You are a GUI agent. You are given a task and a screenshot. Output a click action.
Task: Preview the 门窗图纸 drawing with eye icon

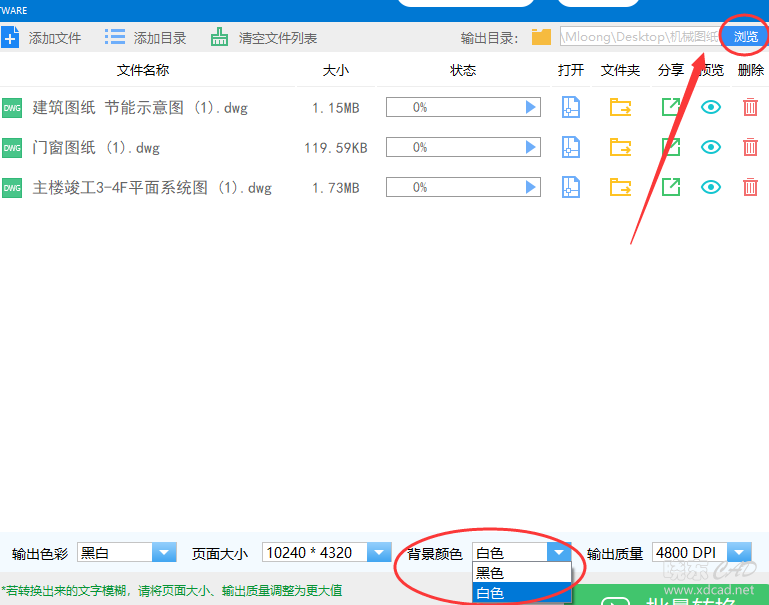click(711, 148)
